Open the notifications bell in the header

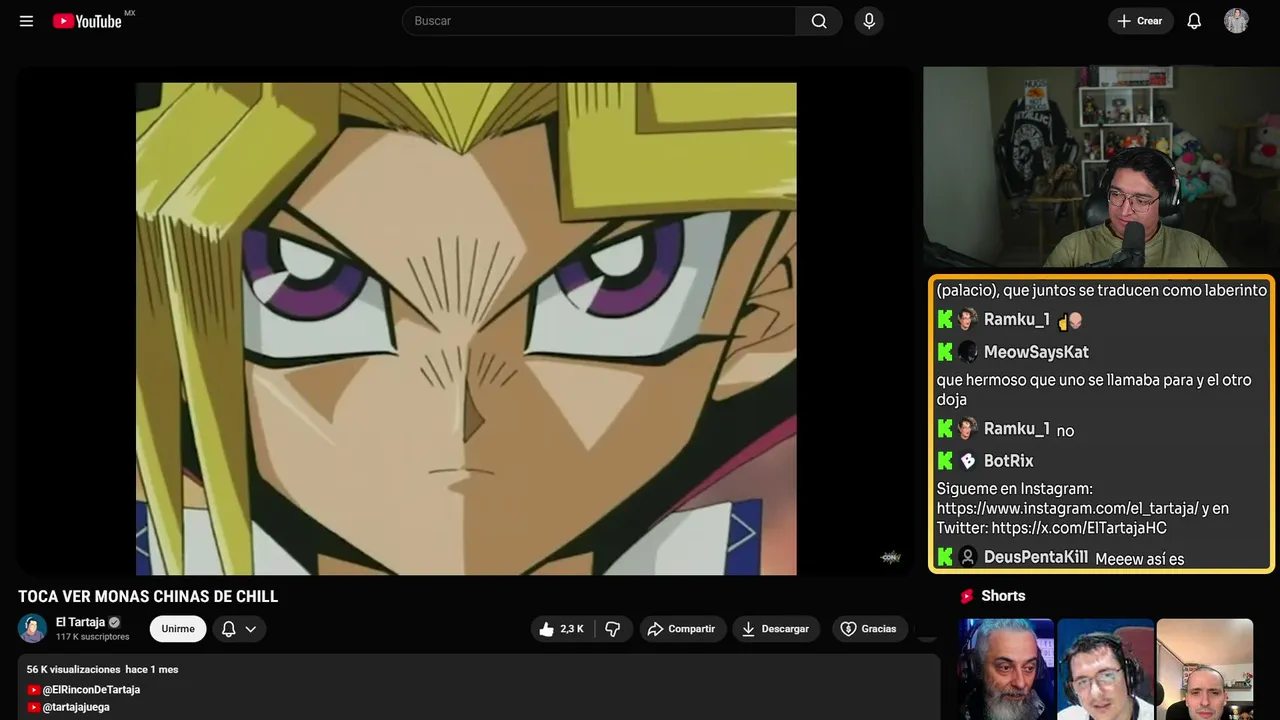[x=1194, y=21]
